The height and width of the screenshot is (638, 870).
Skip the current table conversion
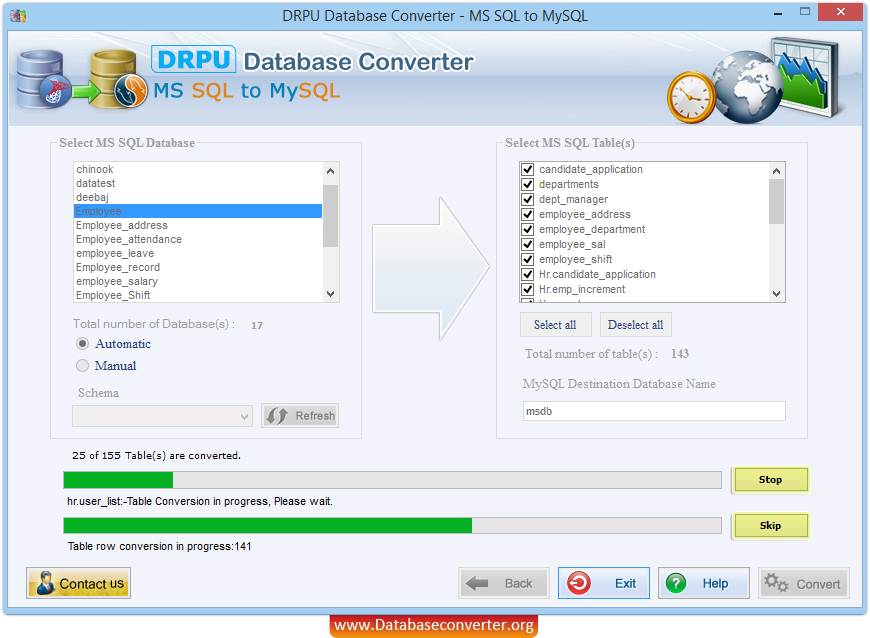pos(770,525)
